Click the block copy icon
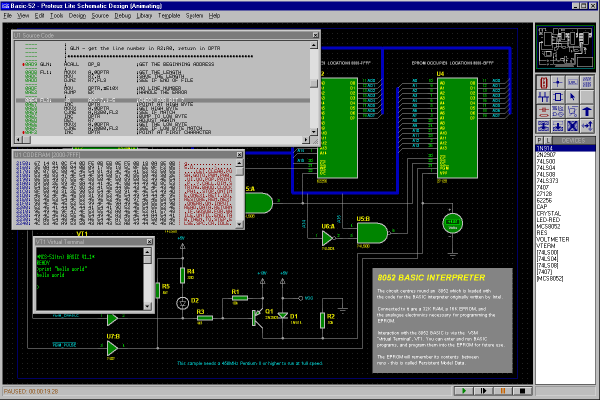 point(543,126)
